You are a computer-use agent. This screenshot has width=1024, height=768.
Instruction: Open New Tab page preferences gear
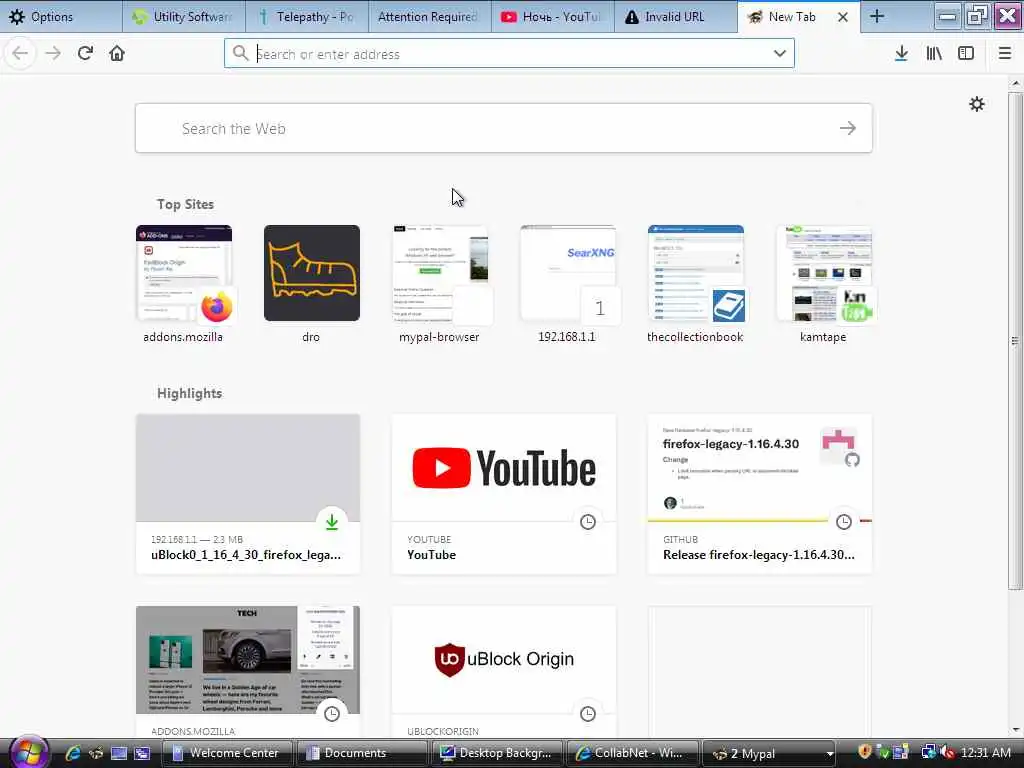tap(976, 104)
